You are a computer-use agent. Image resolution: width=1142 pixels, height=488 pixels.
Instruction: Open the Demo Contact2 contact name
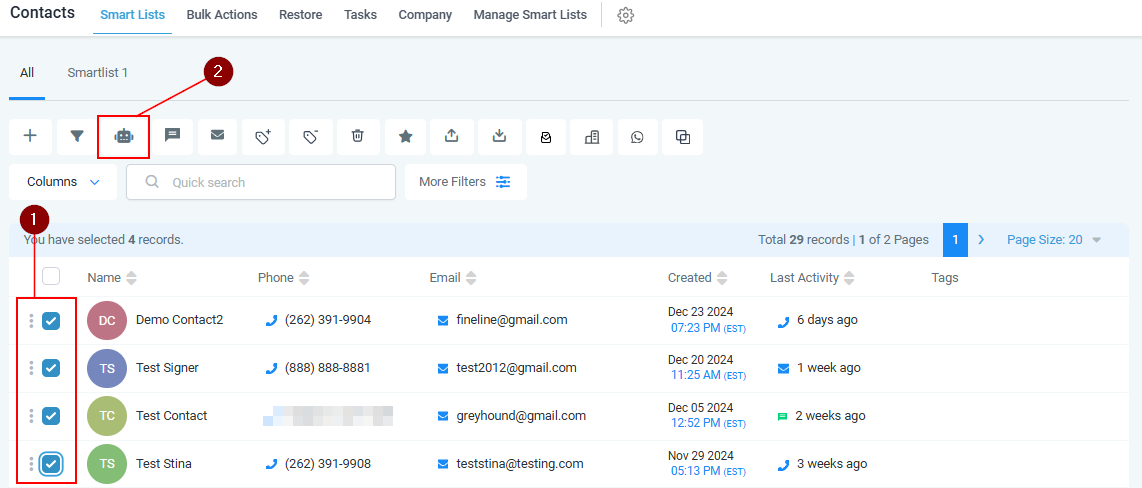pyautogui.click(x=179, y=320)
